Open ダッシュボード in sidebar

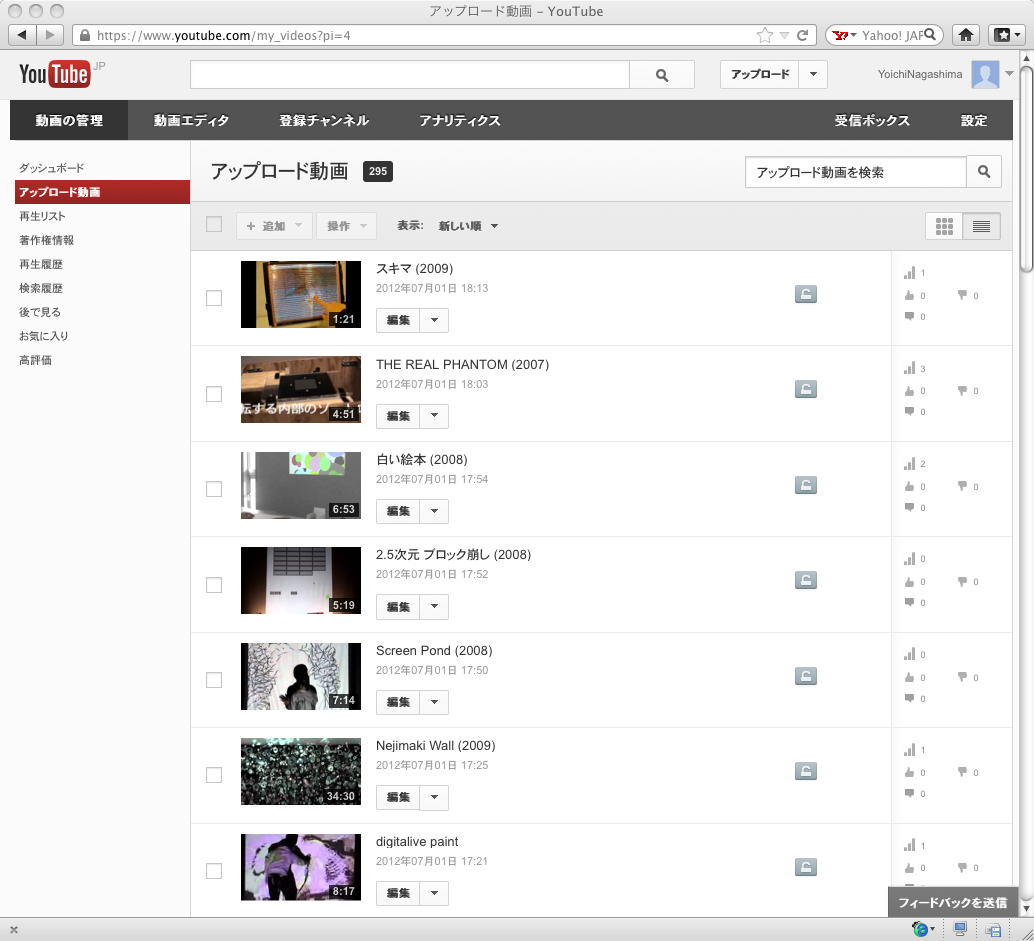[x=51, y=168]
